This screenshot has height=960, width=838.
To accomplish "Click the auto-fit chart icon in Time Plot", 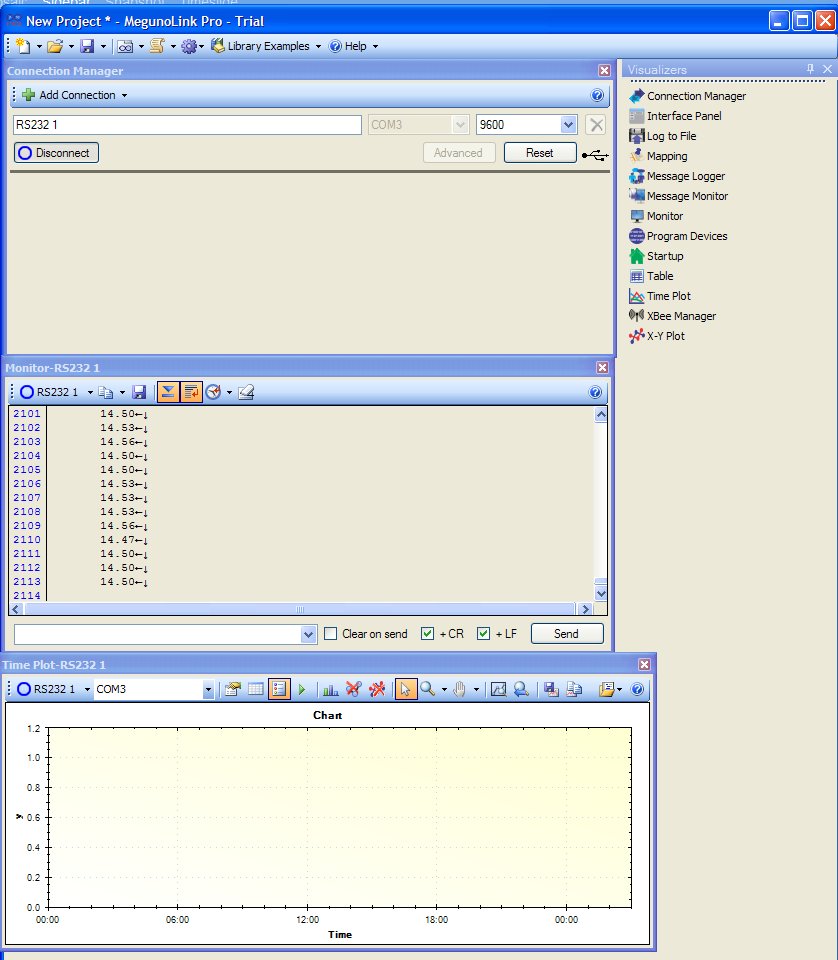I will [498, 689].
